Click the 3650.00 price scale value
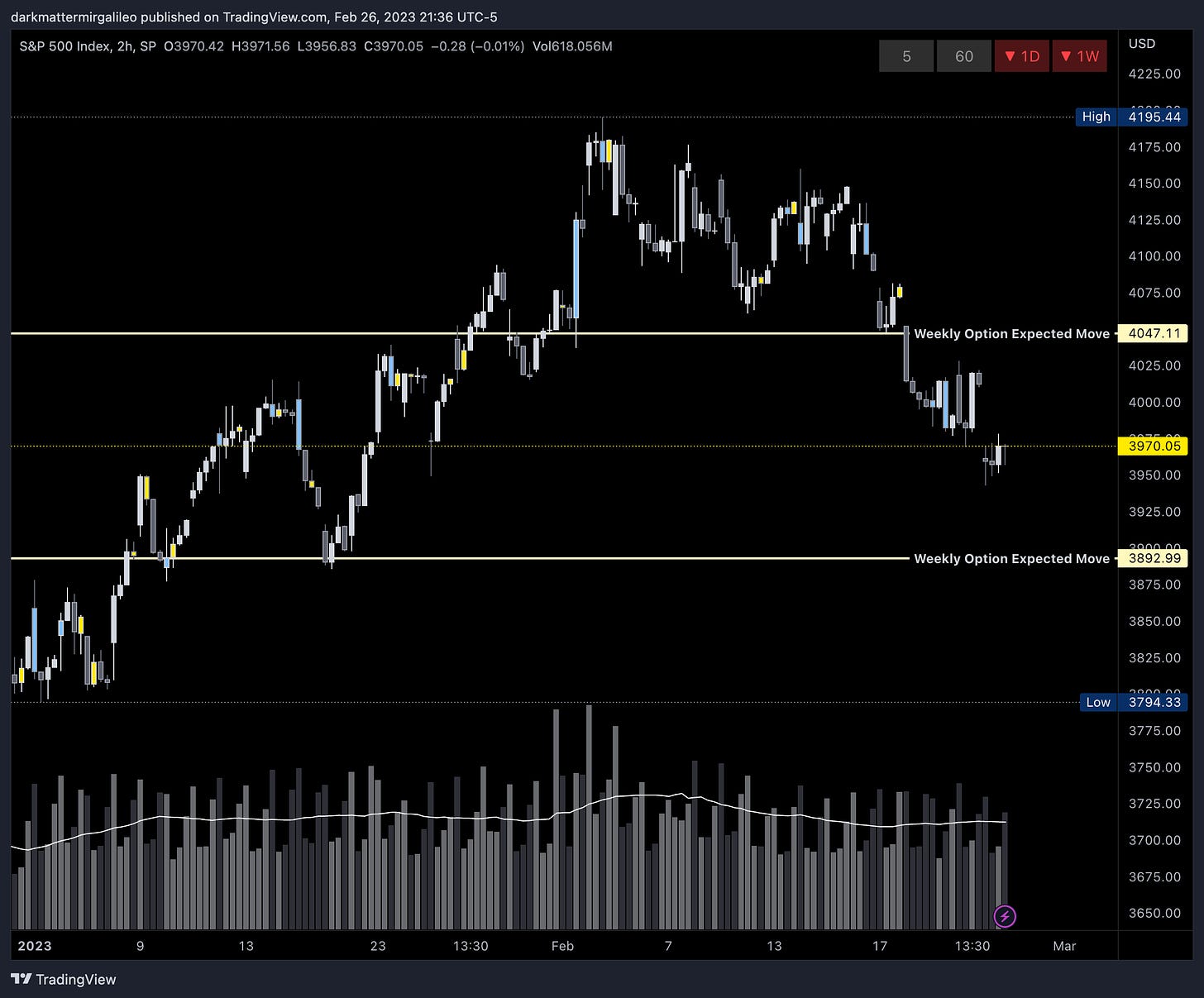The width and height of the screenshot is (1204, 998). pos(1154,913)
